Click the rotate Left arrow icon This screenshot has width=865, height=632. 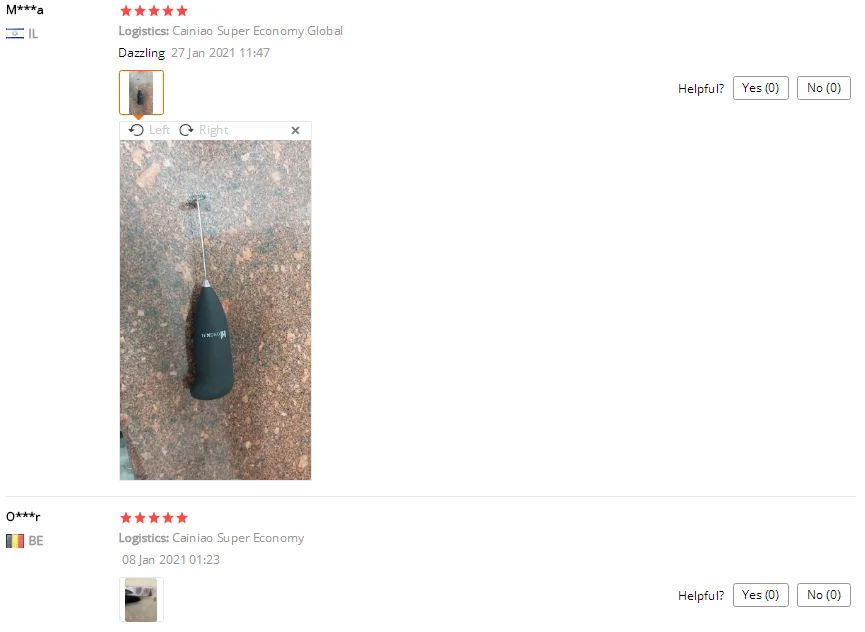tap(136, 130)
